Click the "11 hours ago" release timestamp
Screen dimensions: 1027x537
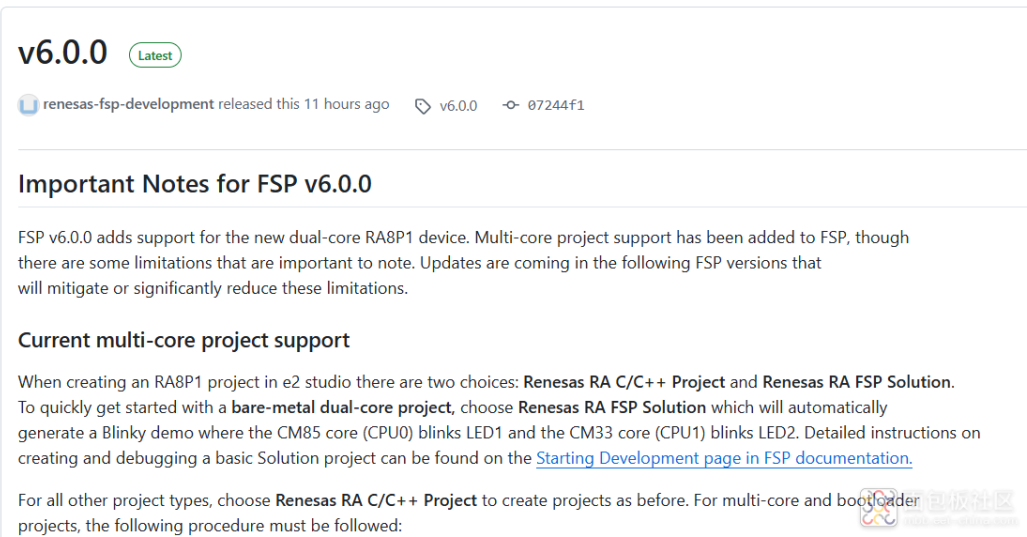pos(346,104)
